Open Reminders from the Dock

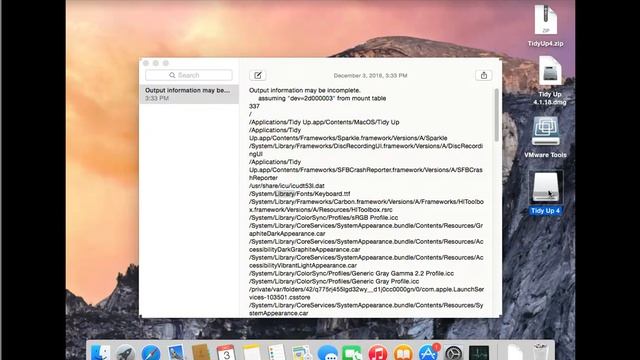point(277,353)
